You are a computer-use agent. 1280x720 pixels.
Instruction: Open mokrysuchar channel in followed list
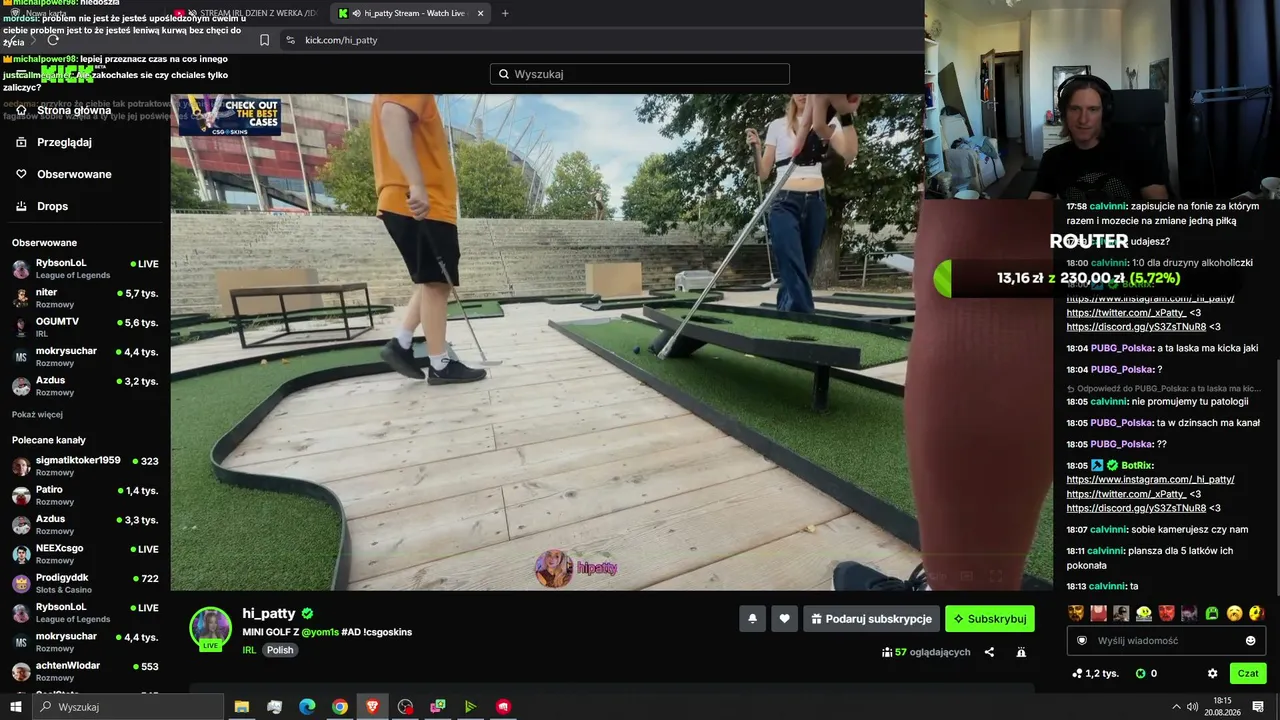pos(85,357)
